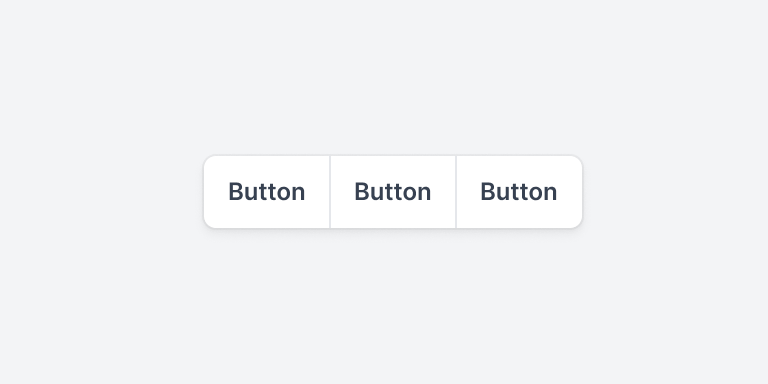Viewport: 768px width, 384px height.
Task: Select the third Button segment
Action: [x=519, y=192]
